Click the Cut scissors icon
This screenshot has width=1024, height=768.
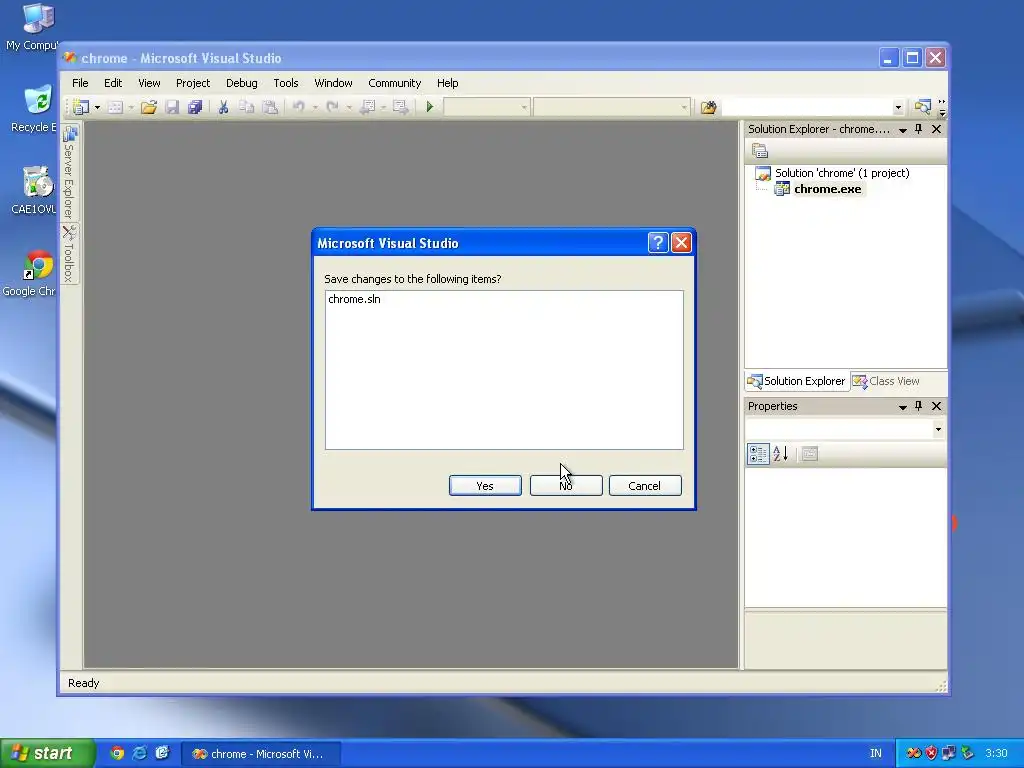[223, 107]
